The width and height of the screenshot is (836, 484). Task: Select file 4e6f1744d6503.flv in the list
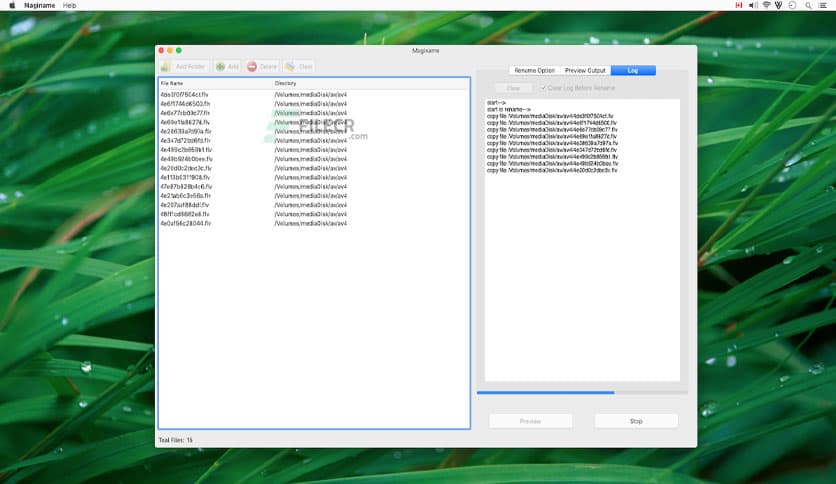(186, 103)
